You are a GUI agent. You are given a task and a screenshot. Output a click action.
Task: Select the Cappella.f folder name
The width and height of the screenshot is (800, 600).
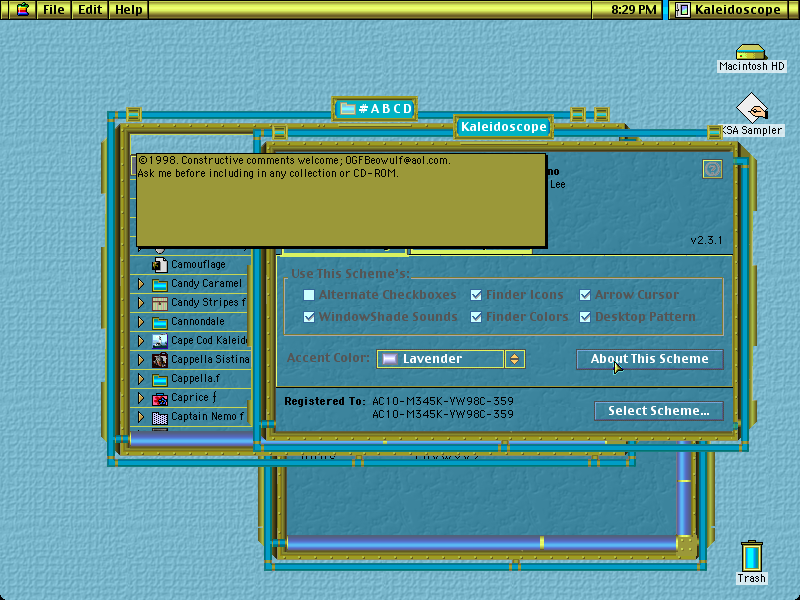click(x=195, y=379)
